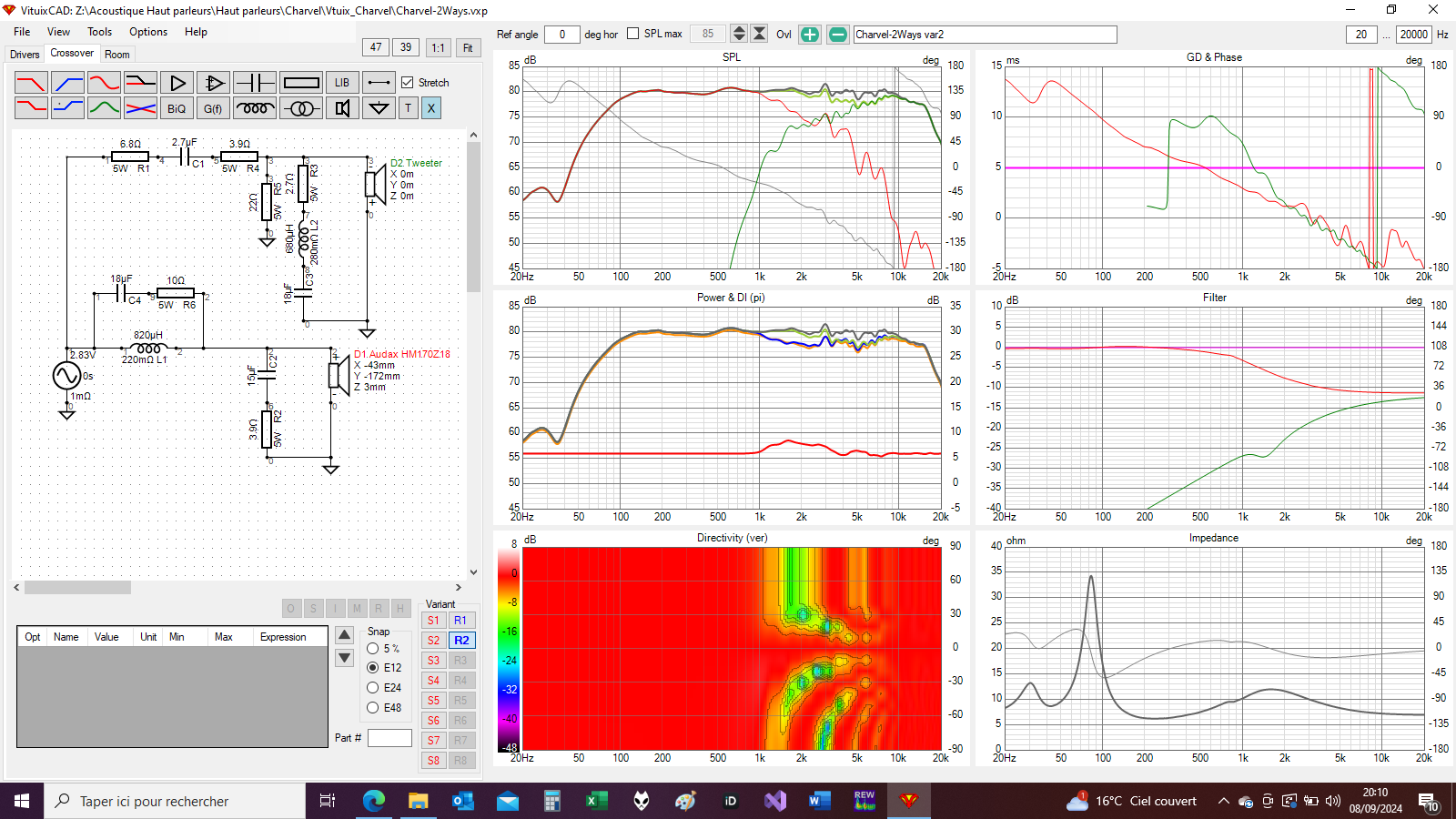Add an inductor coil component
The height and width of the screenshot is (819, 1456).
(x=255, y=108)
